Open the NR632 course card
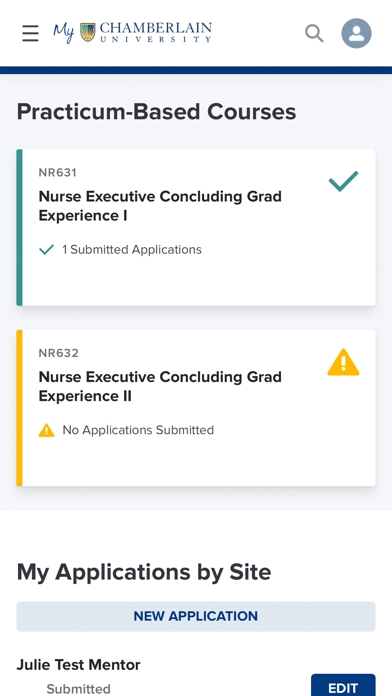This screenshot has height=696, width=392. [x=196, y=408]
